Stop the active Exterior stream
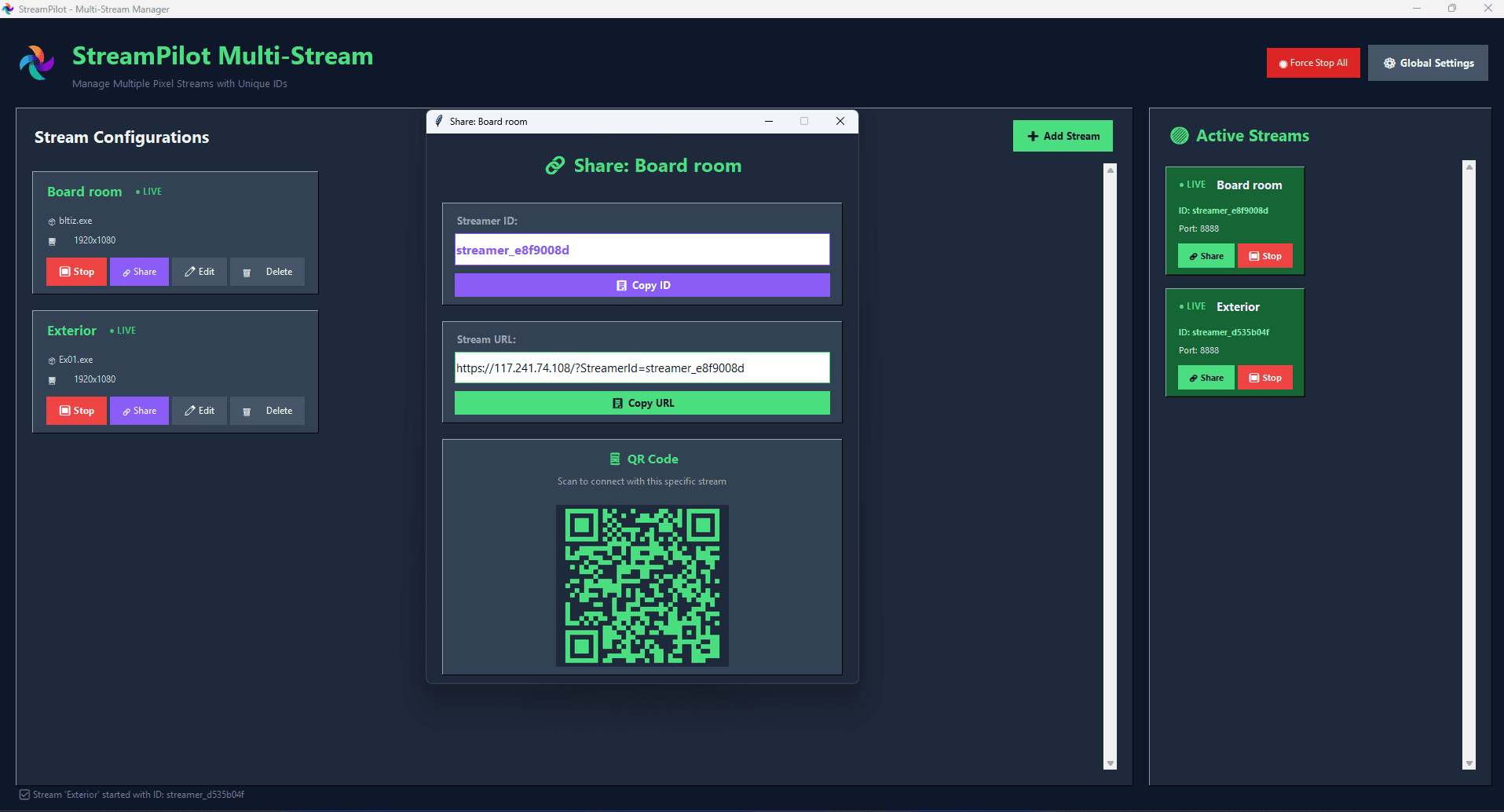The width and height of the screenshot is (1504, 812). [1264, 378]
